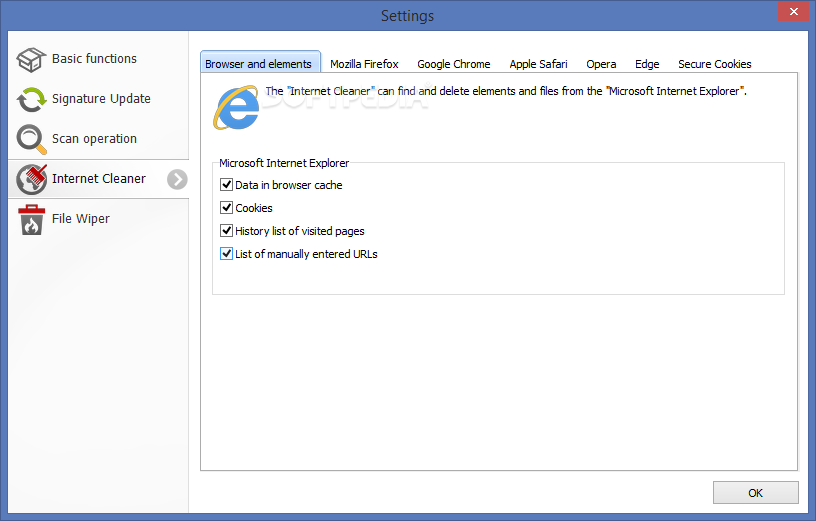Open Scan operation settings label
This screenshot has height=521, width=816.
tap(94, 138)
